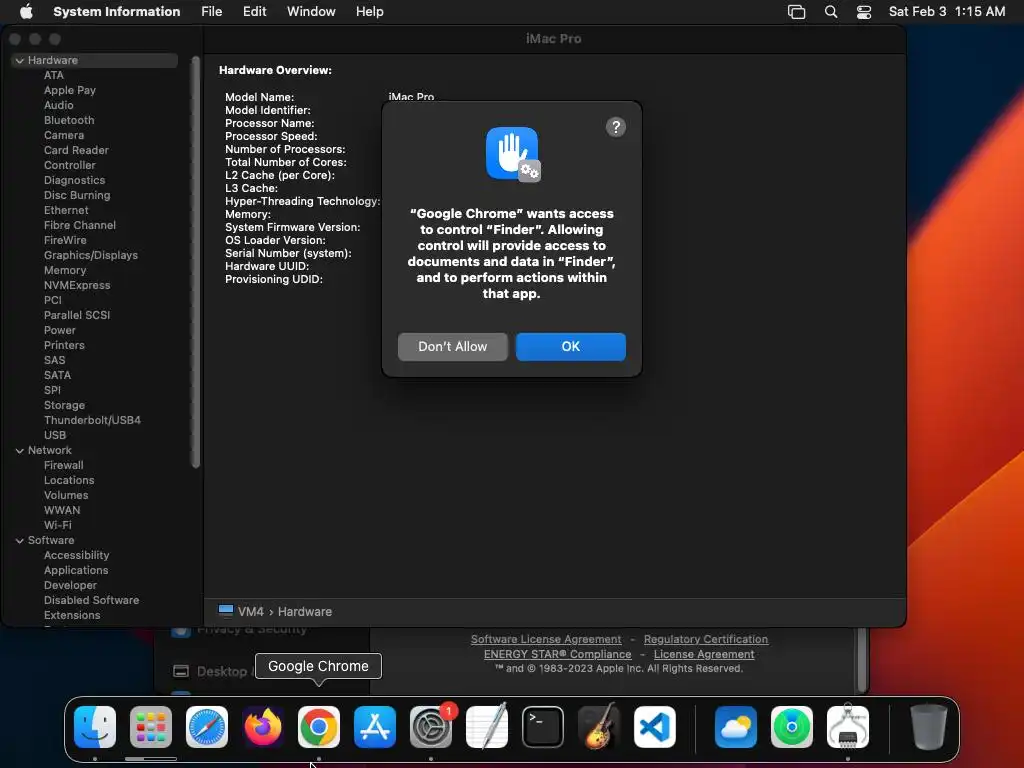
Task: Click the help question mark in dialog
Action: pyautogui.click(x=616, y=127)
